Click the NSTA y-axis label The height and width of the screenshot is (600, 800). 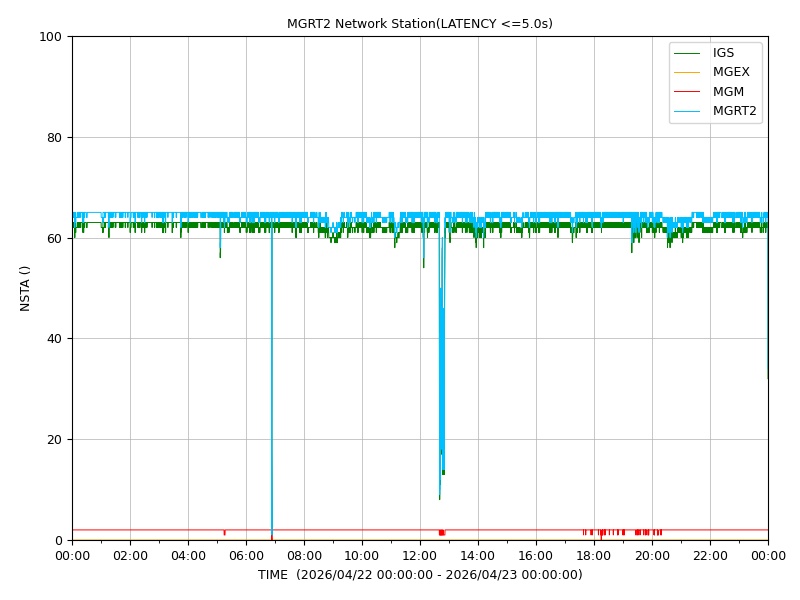24,288
